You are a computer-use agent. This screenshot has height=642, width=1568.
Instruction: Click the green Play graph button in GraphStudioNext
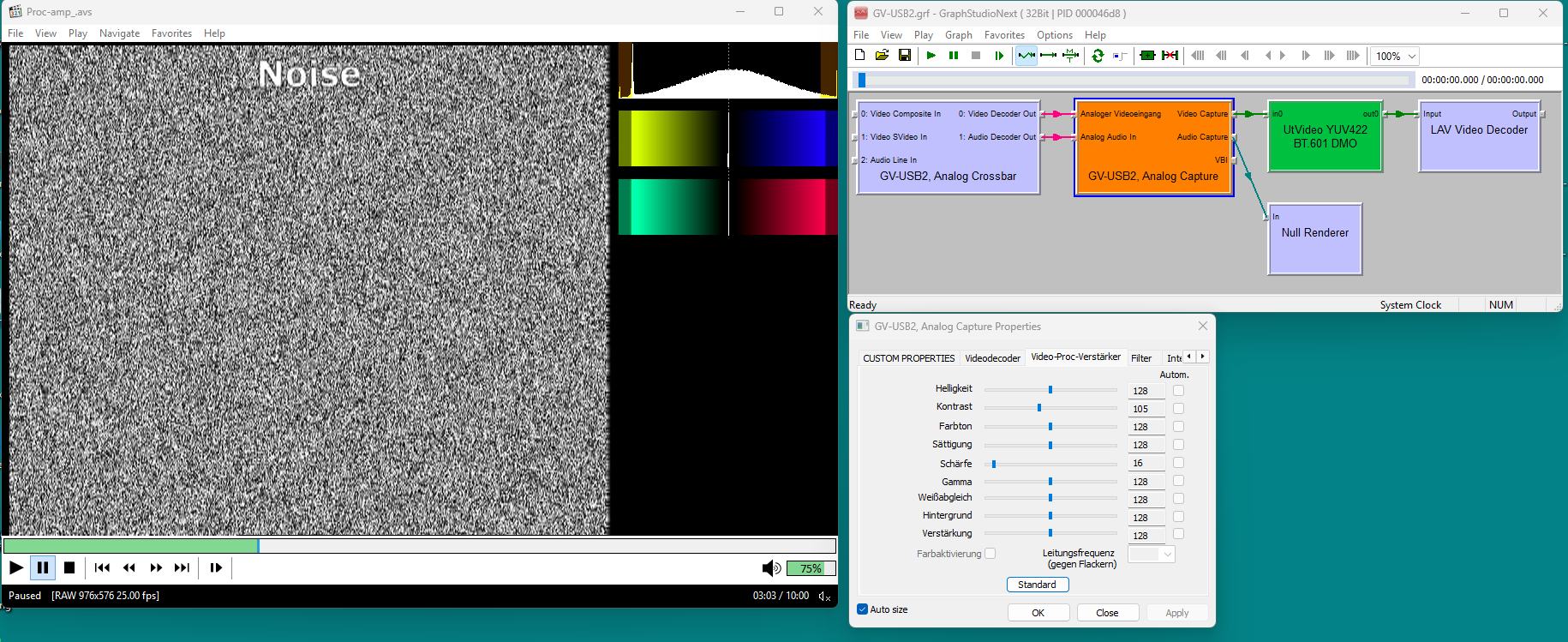point(931,56)
